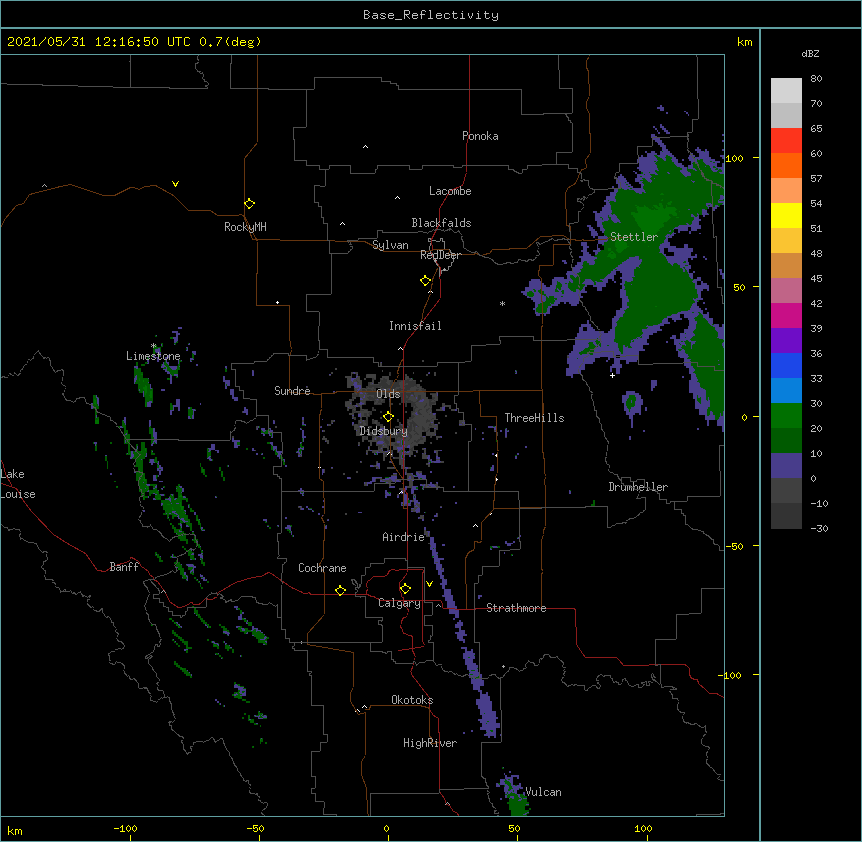Viewport: 862px width, 842px height.
Task: Click the green 20-30 dBZ legend swatch
Action: (x=786, y=416)
